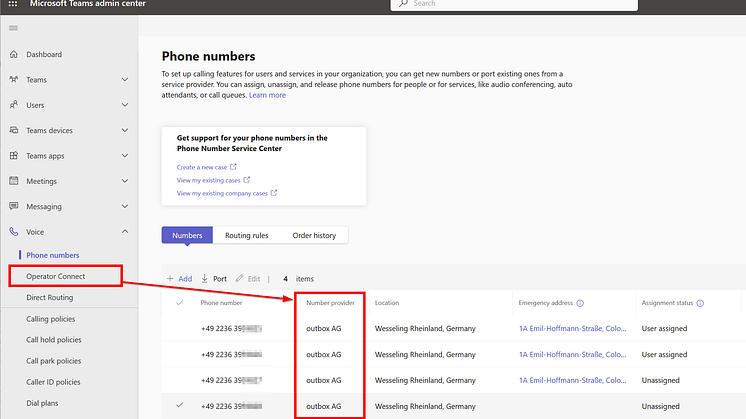Click View my existing company cases link

click(222, 193)
